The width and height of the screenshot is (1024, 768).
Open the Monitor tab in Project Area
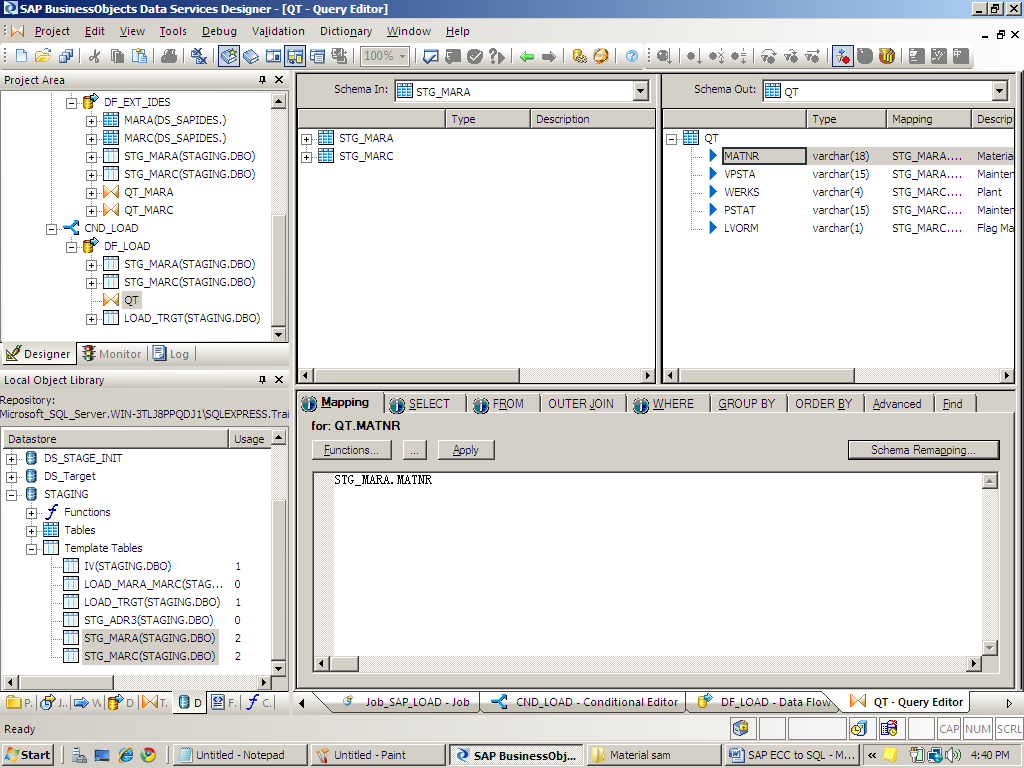pyautogui.click(x=112, y=354)
